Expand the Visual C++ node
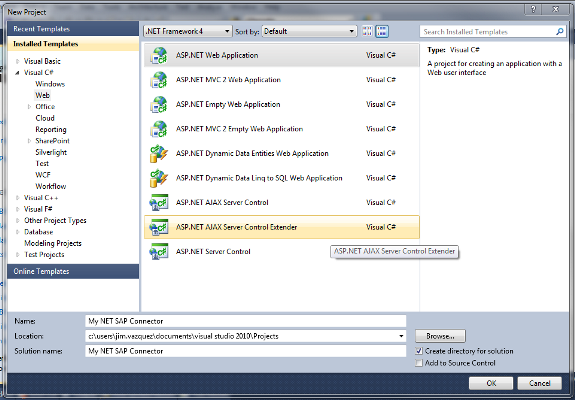The width and height of the screenshot is (575, 400). (17, 198)
